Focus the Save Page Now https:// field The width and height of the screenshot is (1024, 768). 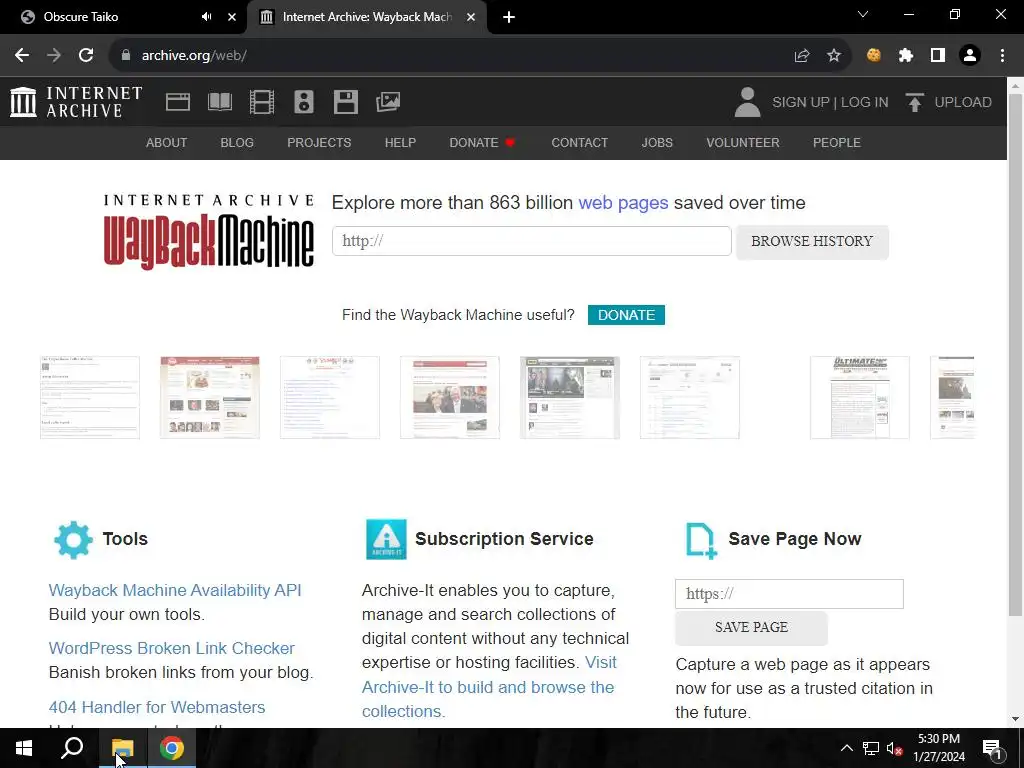(789, 594)
